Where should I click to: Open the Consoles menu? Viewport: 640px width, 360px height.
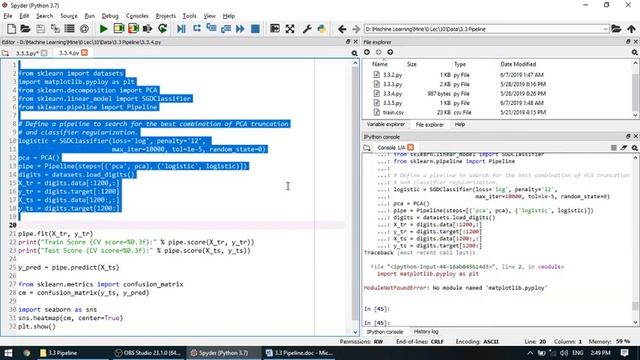click(137, 16)
